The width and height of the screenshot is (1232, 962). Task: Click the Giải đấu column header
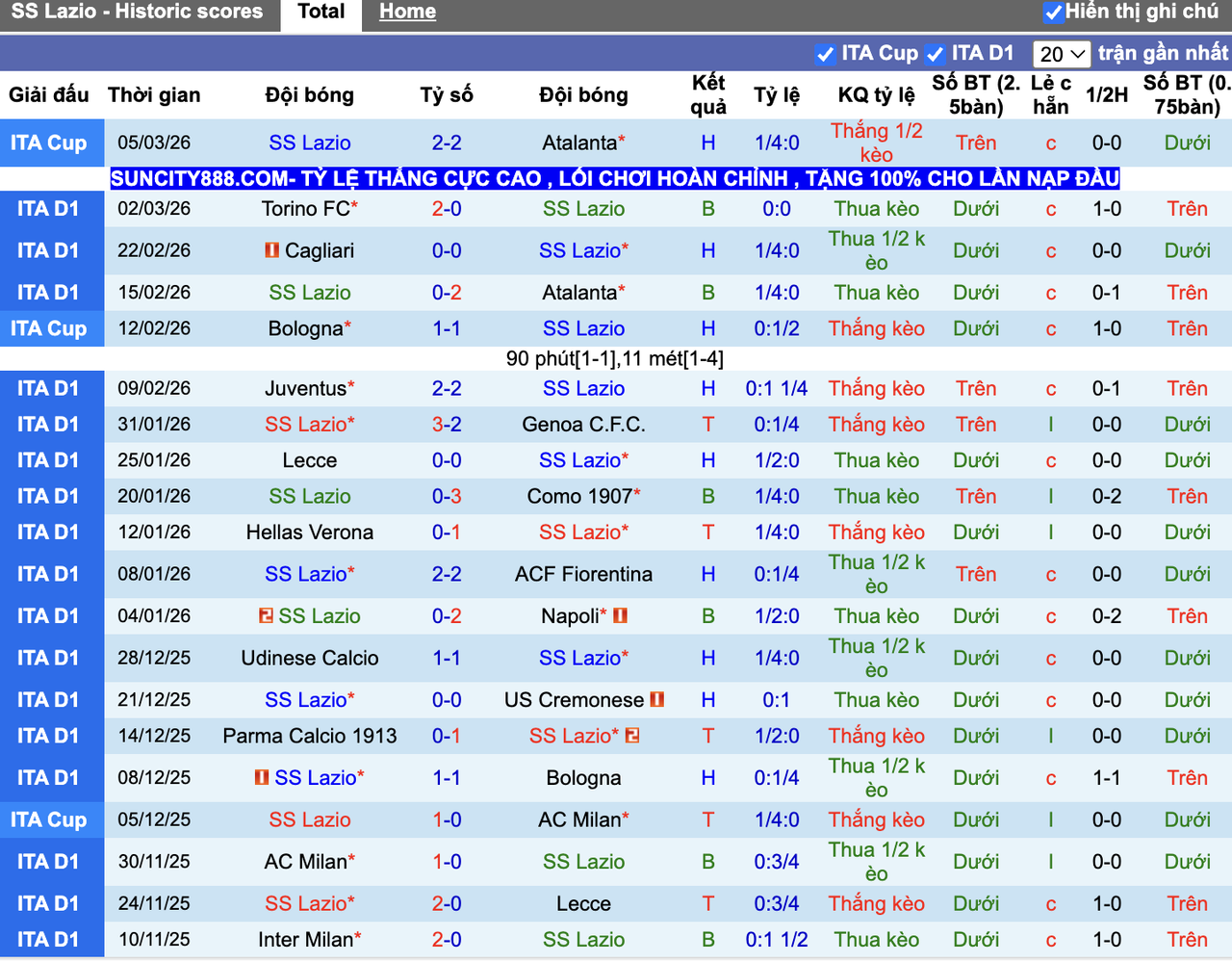(49, 94)
